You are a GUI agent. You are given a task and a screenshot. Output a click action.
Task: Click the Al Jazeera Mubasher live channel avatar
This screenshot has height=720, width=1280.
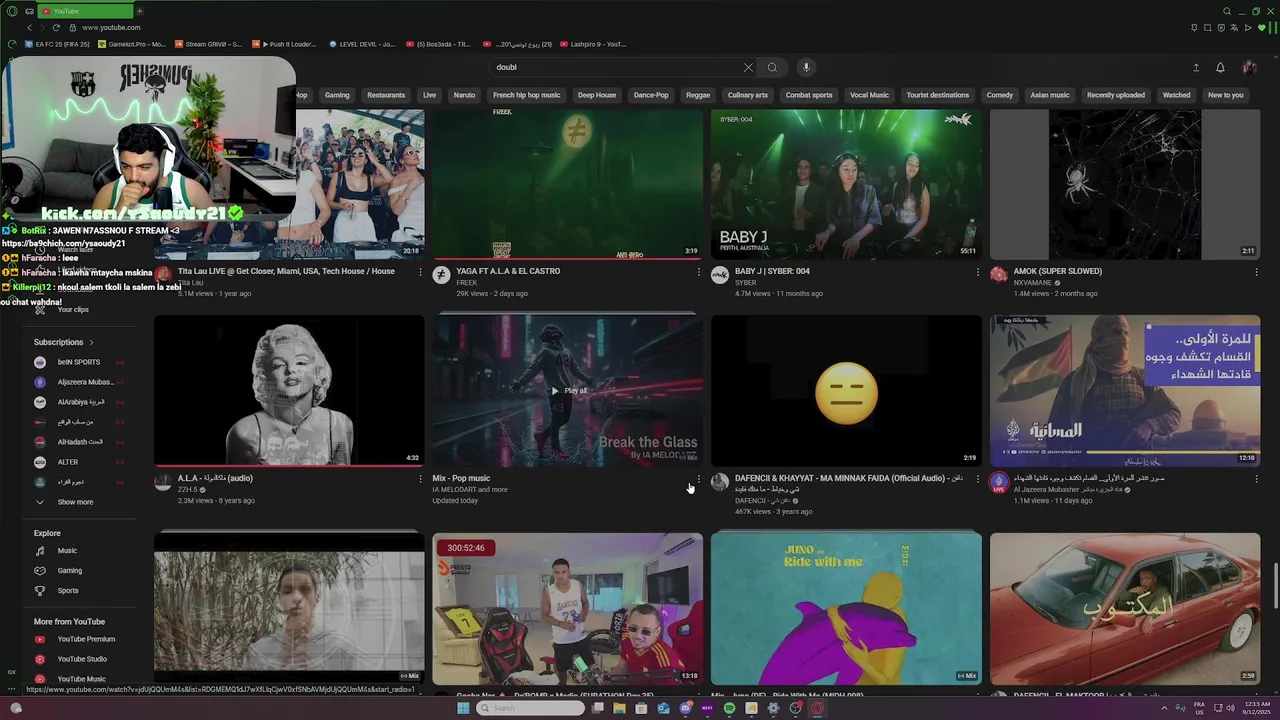[998, 483]
